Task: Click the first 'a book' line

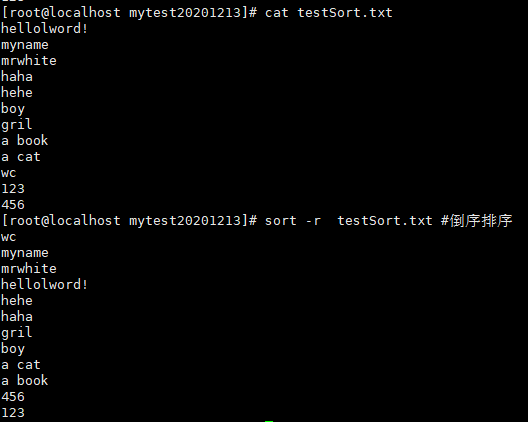Action: pyautogui.click(x=25, y=141)
